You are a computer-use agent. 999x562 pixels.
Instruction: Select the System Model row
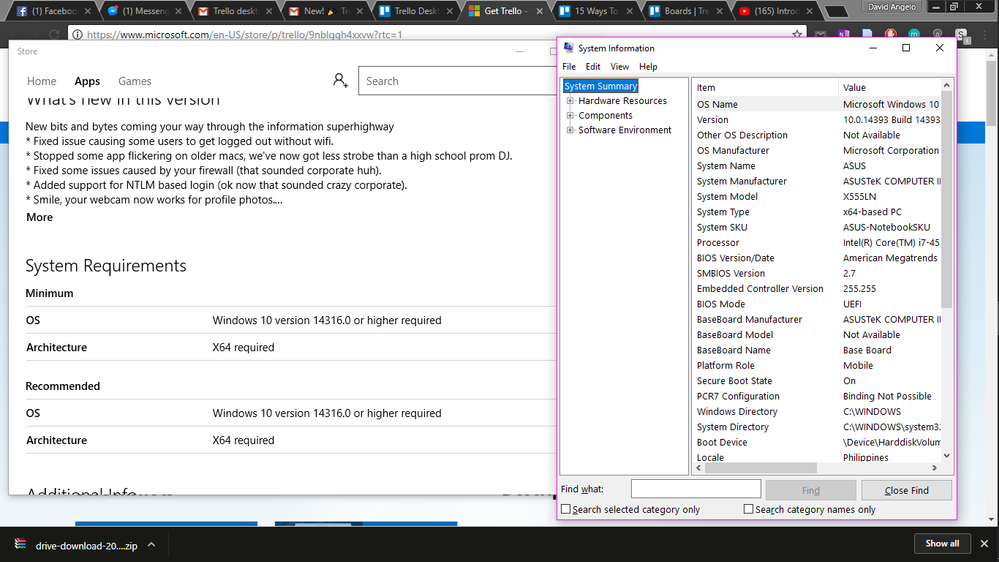pyautogui.click(x=817, y=197)
